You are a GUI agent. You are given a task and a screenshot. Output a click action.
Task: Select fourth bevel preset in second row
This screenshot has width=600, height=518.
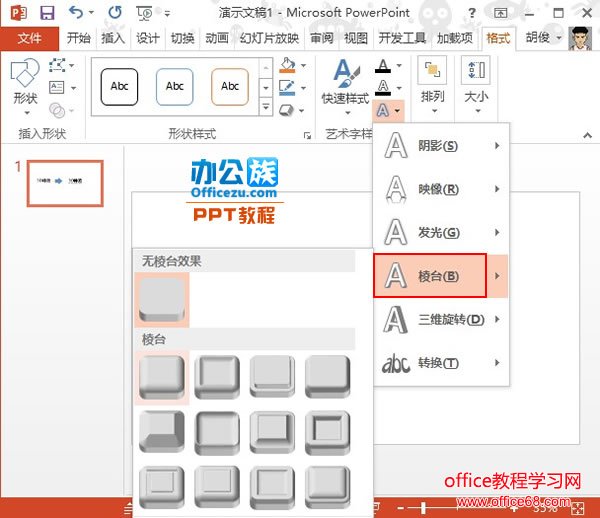[x=328, y=433]
